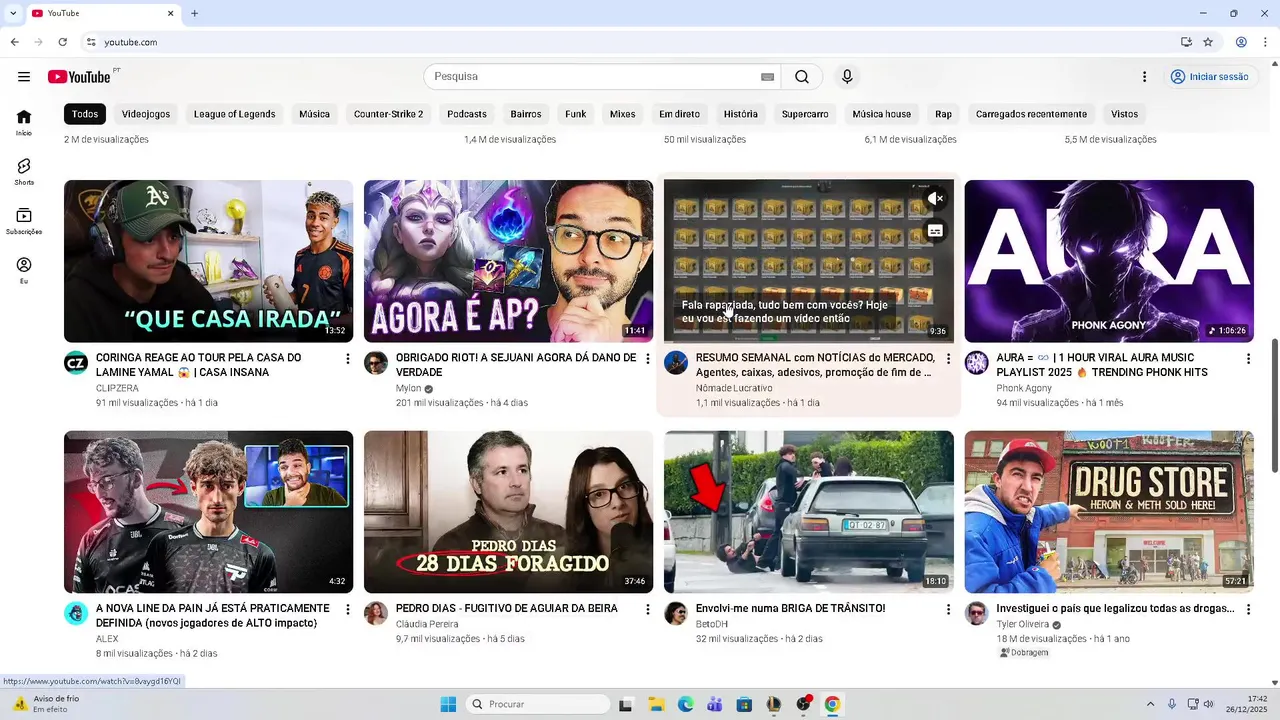Open ALEX channel avatar

(x=76, y=613)
